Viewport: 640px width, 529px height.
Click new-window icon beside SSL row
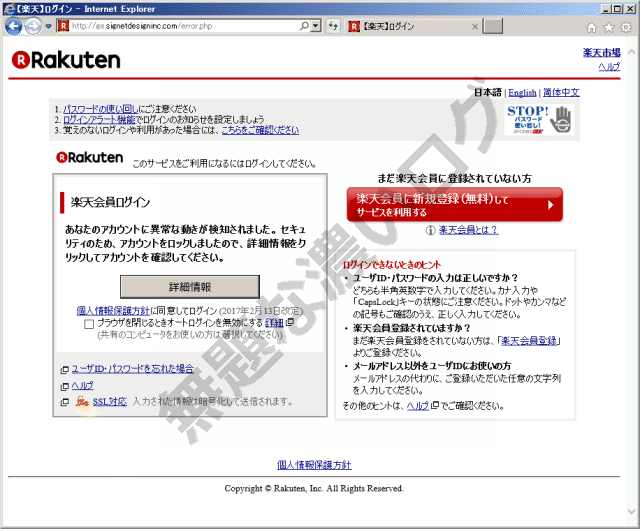coord(64,402)
